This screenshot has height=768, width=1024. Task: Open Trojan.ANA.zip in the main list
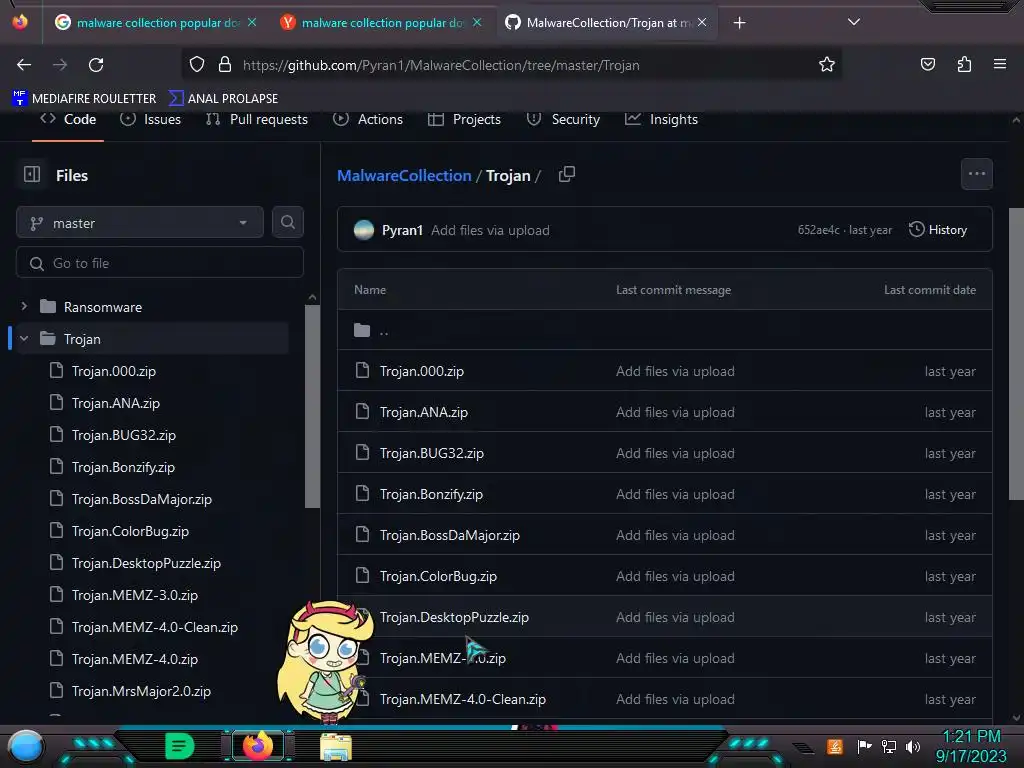point(424,412)
